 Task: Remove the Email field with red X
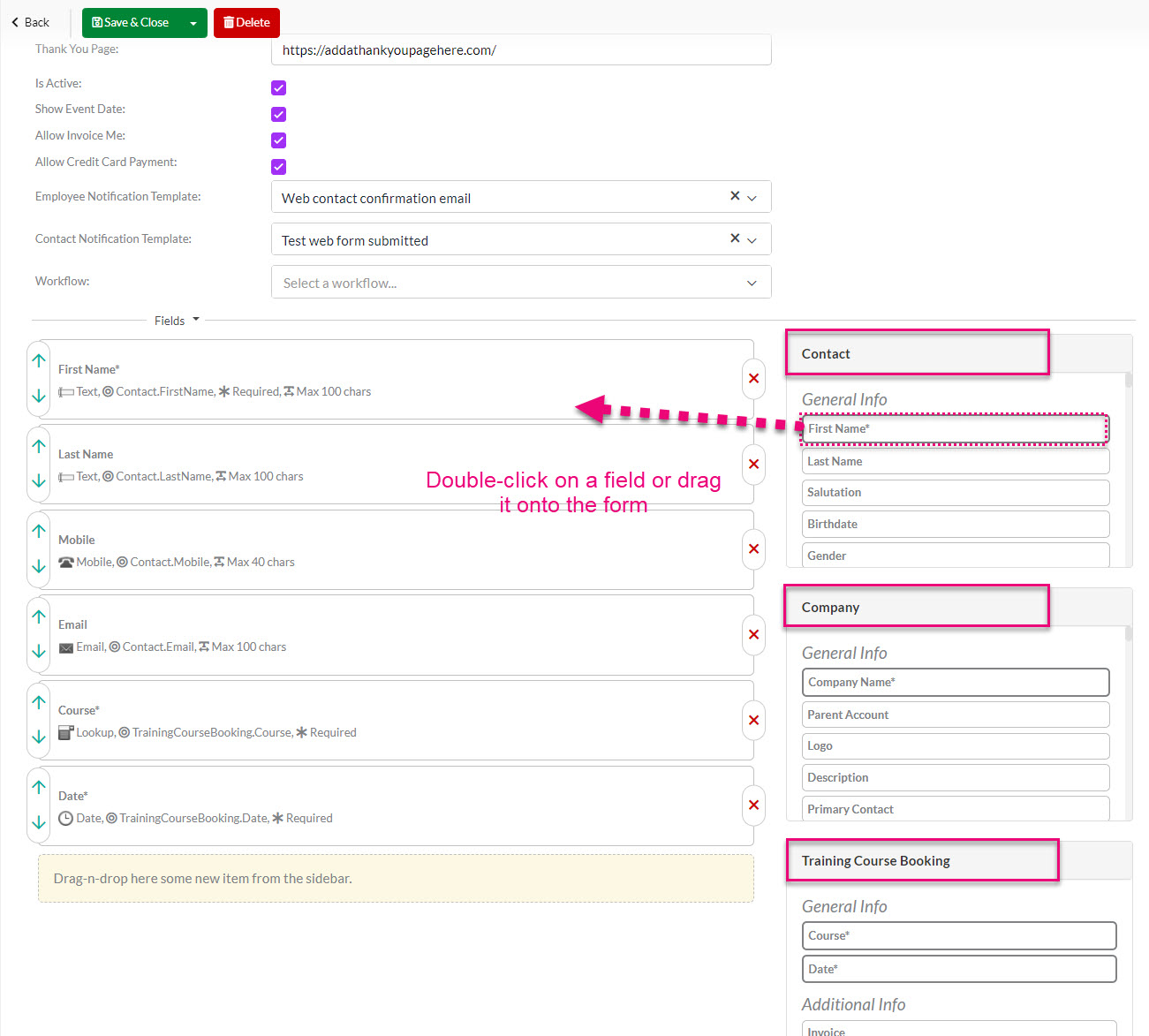coord(753,634)
